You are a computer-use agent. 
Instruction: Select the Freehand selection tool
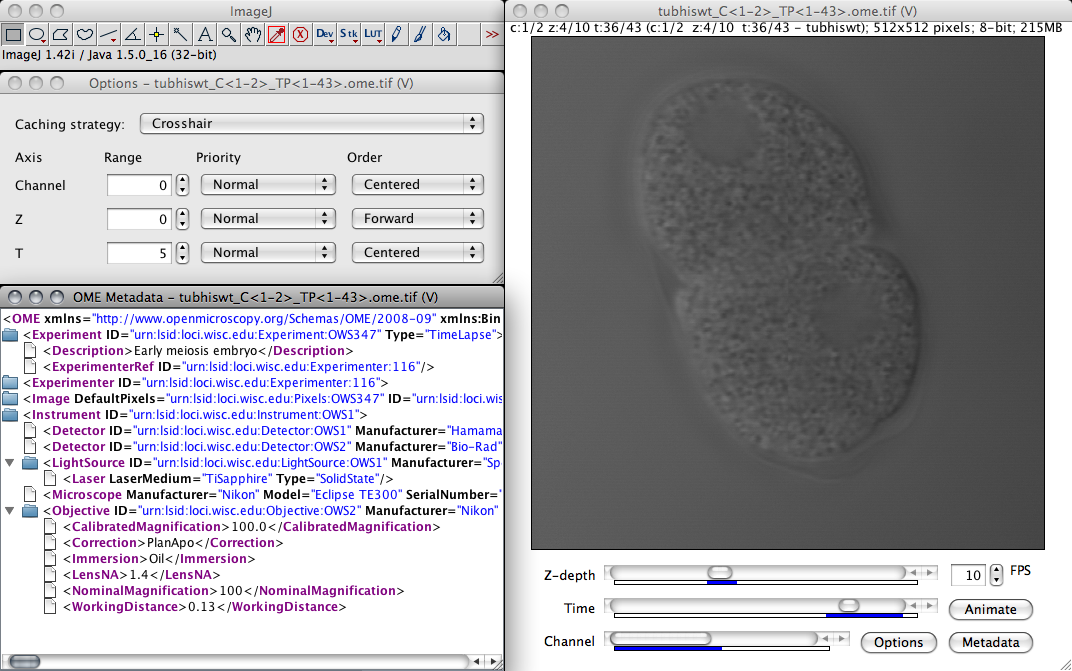pos(85,34)
